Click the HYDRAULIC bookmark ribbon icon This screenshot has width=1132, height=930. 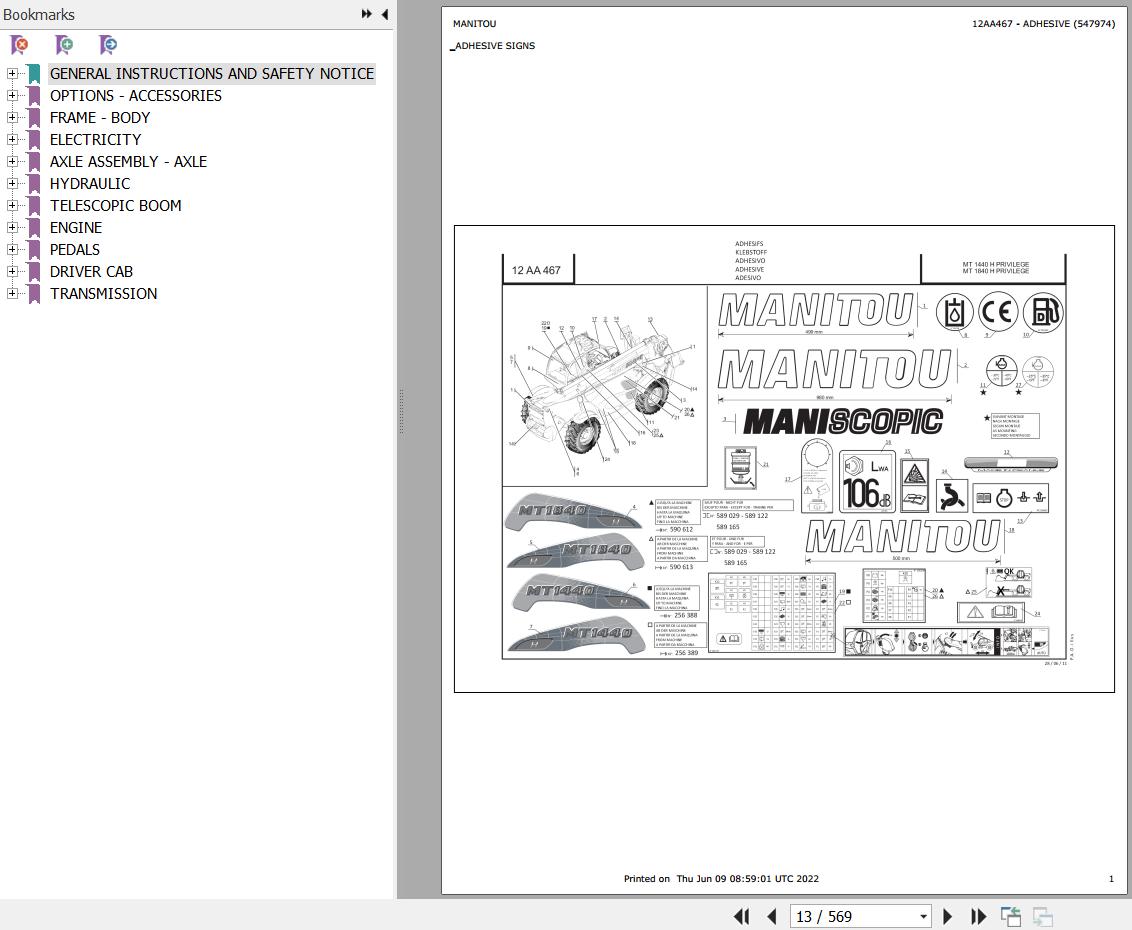34,183
